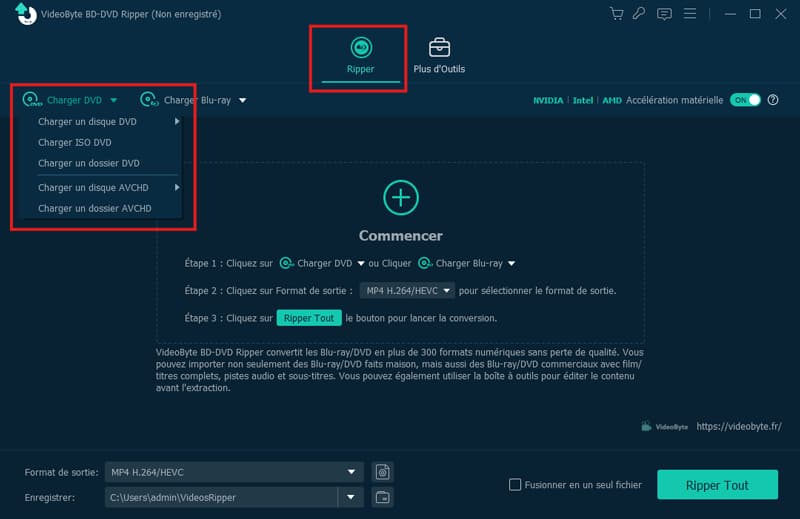Turn off the Accélération matérielle switch
This screenshot has height=519, width=800.
tap(745, 100)
